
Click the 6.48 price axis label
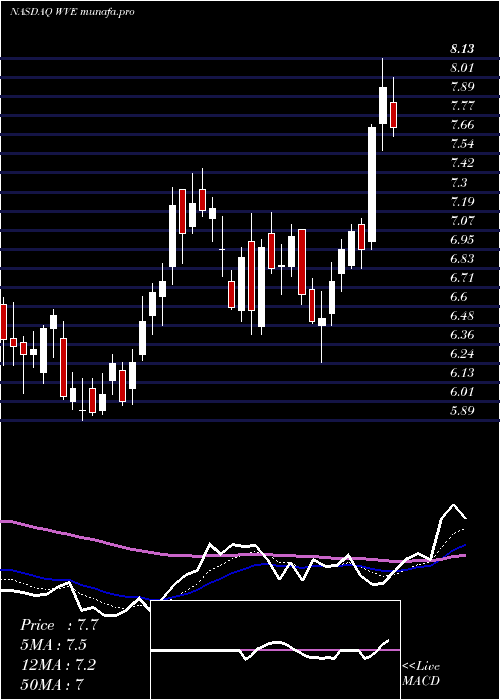[x=462, y=316]
